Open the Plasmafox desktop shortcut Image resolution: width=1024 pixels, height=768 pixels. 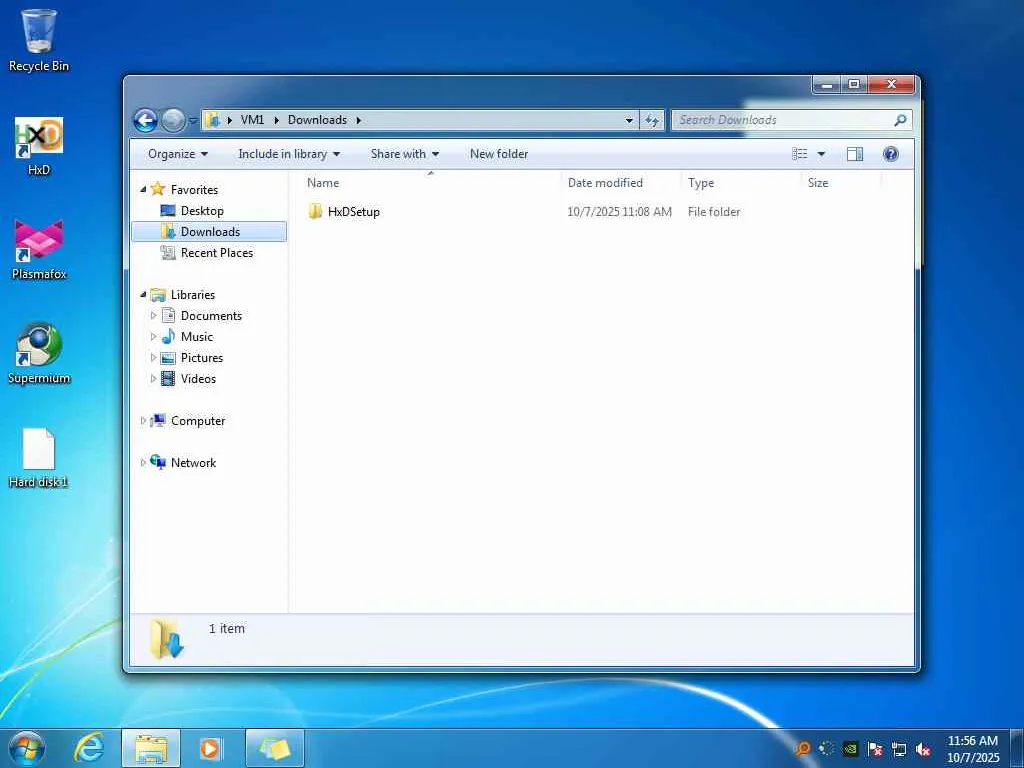click(39, 249)
